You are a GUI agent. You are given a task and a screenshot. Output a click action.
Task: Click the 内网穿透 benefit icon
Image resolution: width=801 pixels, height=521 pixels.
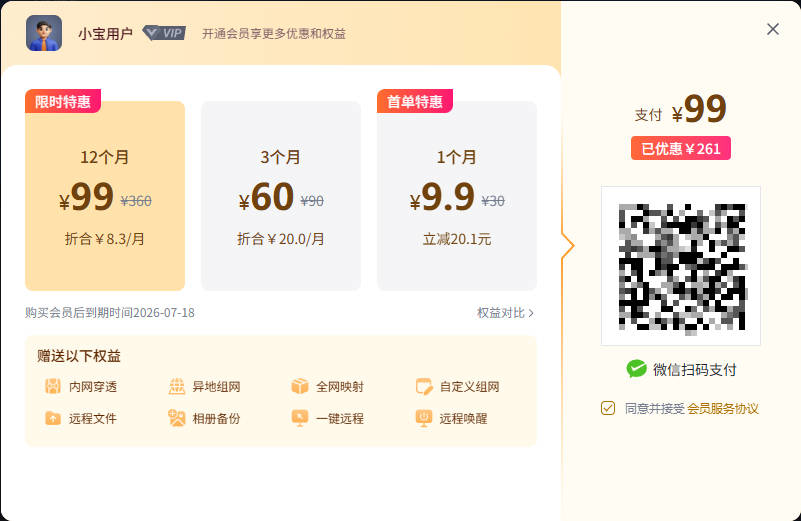tap(53, 386)
